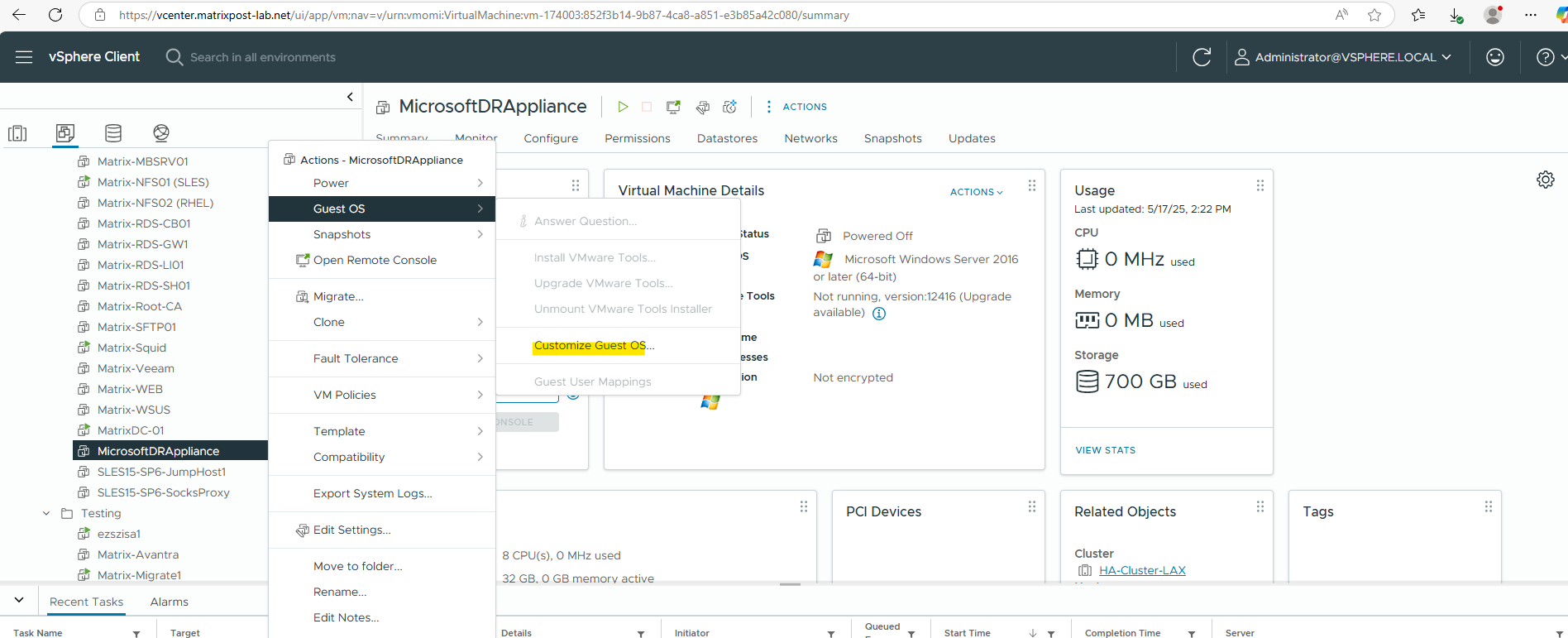Add page to favorites star icon

coord(1374,15)
